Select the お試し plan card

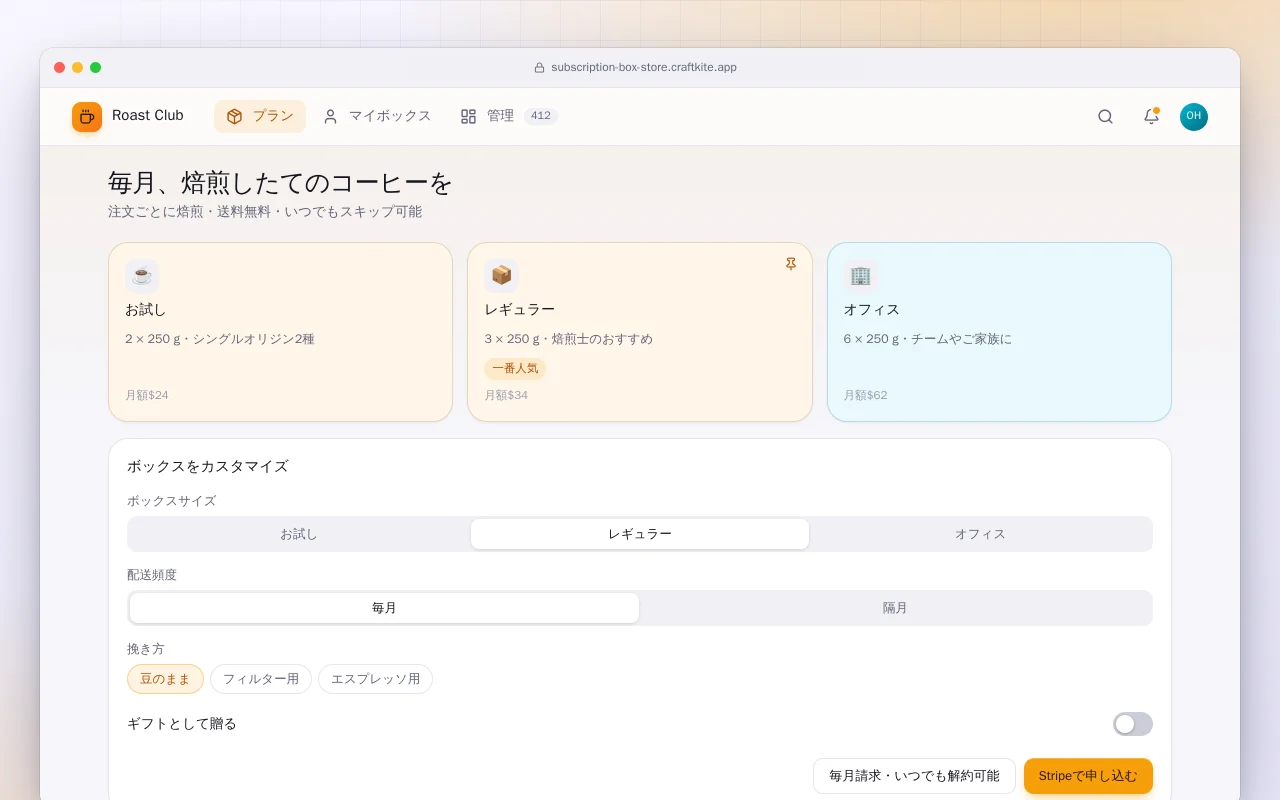[280, 332]
